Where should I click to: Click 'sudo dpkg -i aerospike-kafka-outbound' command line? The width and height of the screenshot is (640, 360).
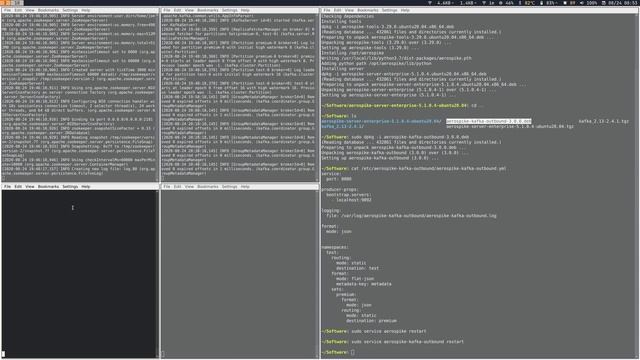410,137
